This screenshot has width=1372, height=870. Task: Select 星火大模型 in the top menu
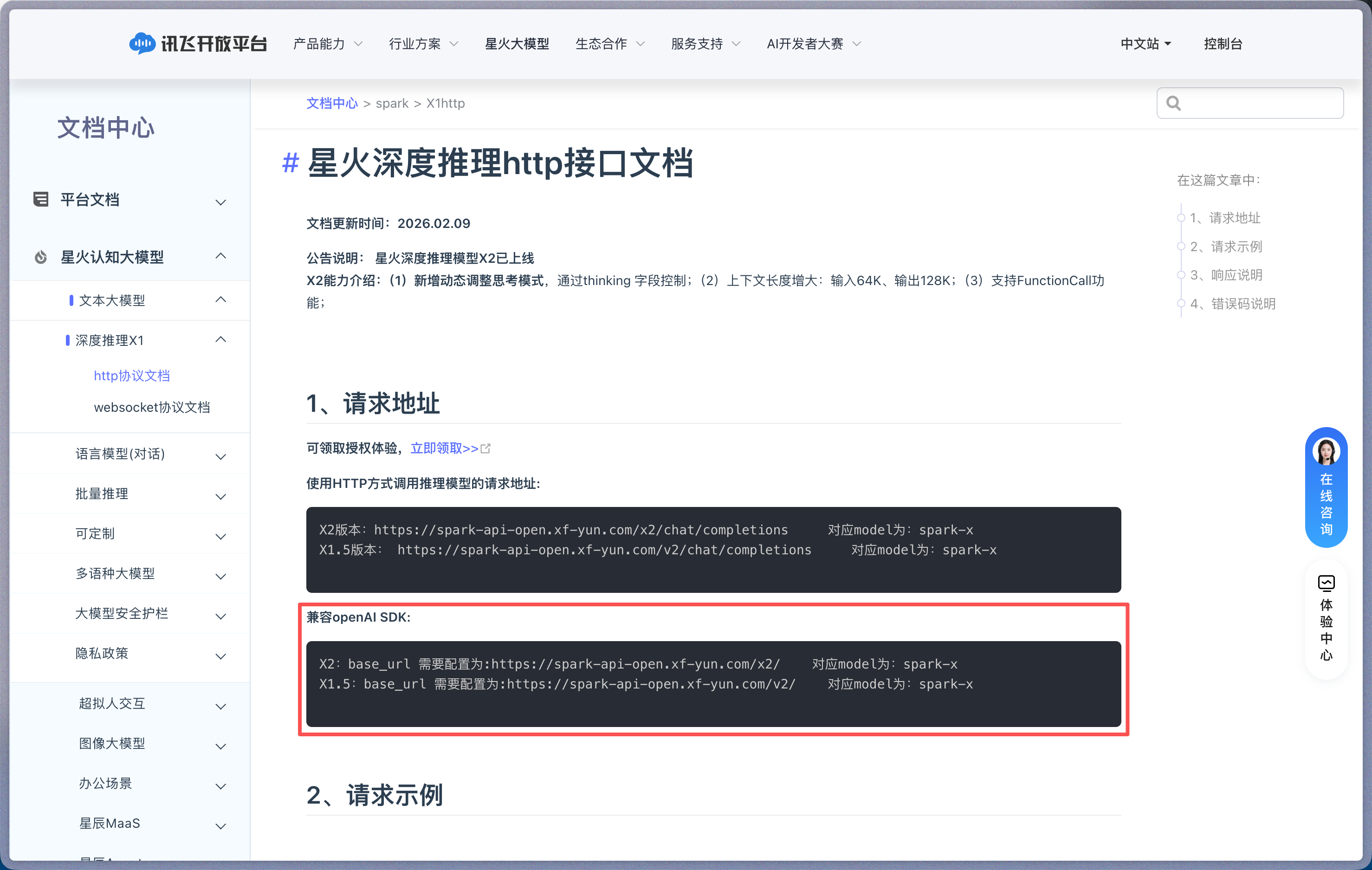516,43
